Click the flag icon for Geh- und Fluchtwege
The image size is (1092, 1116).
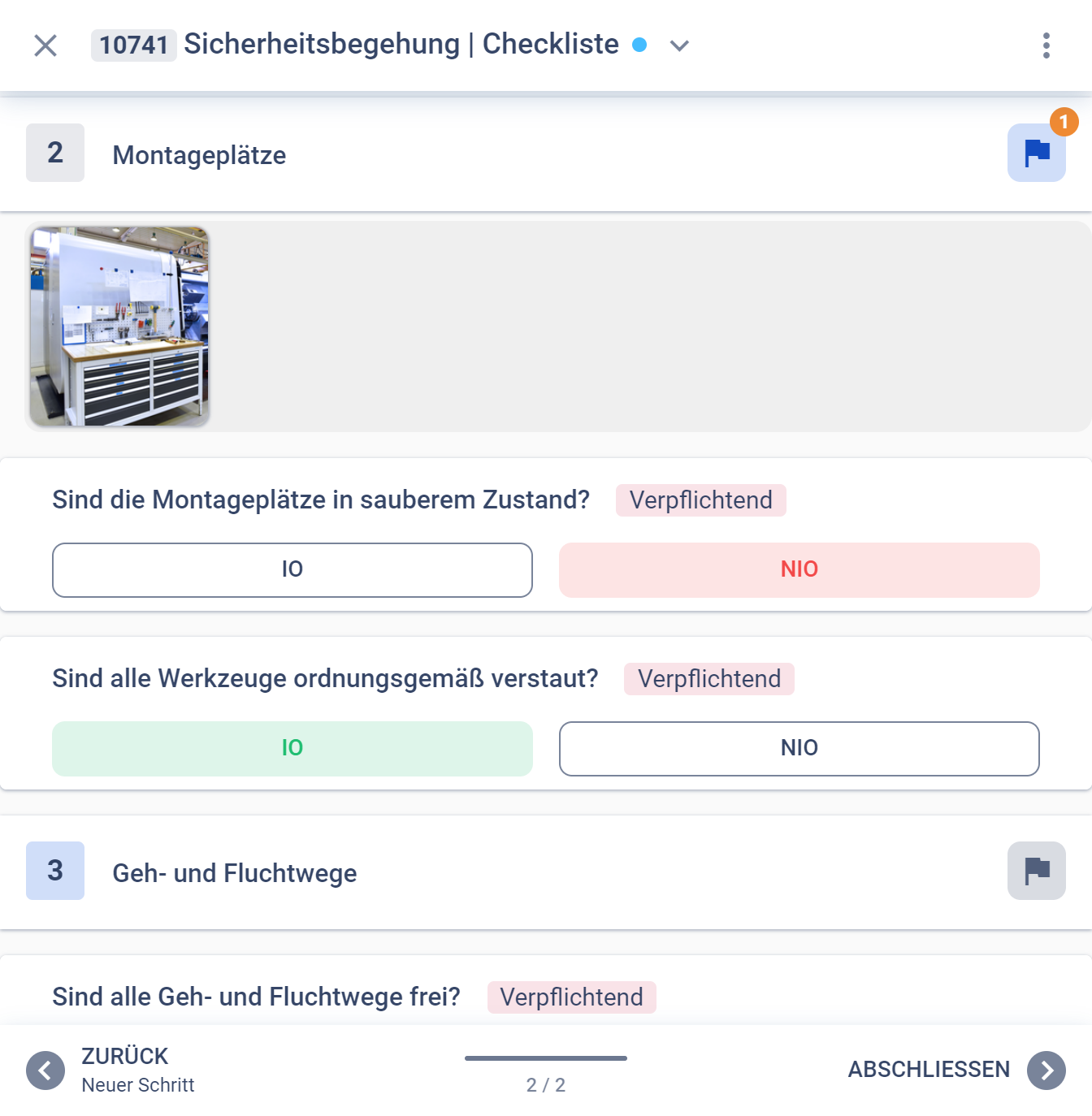(x=1036, y=871)
